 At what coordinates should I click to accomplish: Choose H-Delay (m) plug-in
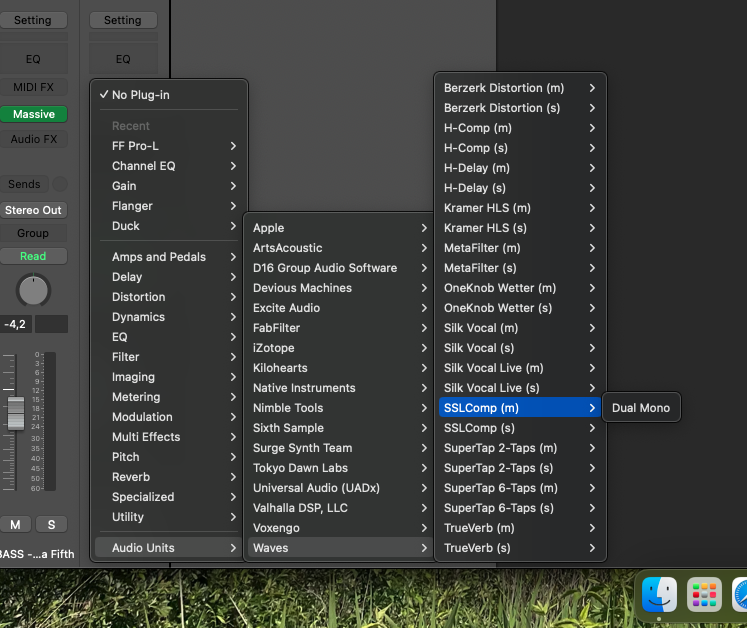[520, 168]
